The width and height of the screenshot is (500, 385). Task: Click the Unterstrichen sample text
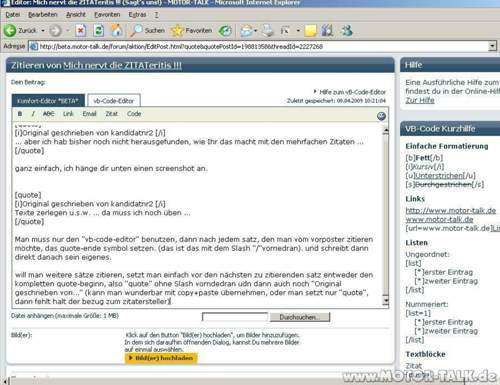coord(439,175)
